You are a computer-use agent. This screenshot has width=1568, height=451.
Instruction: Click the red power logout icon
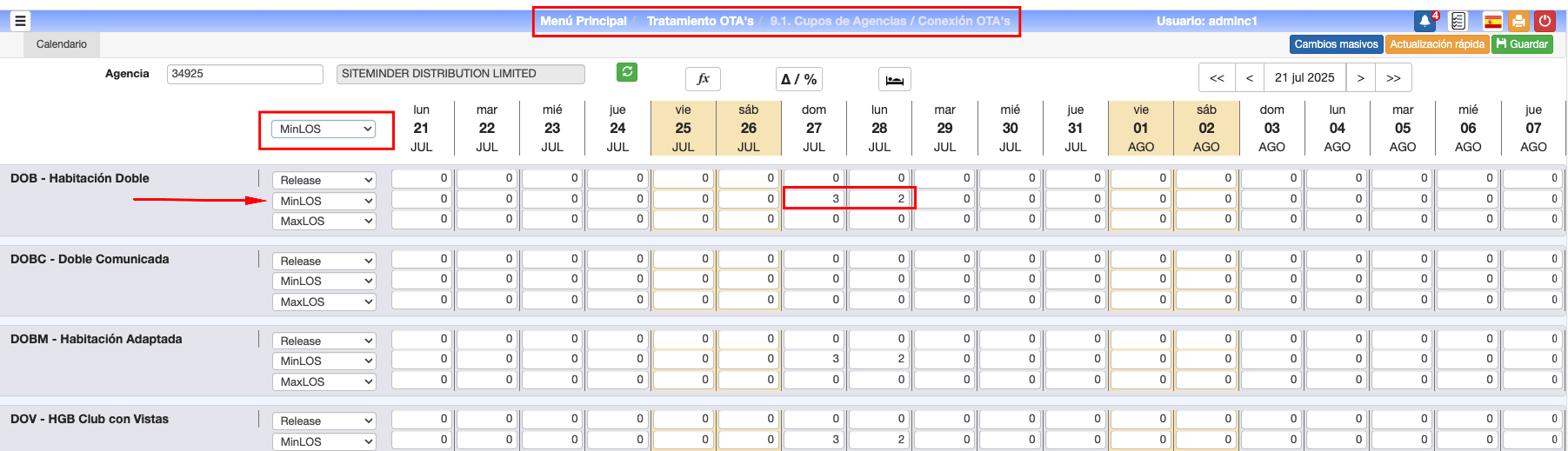click(x=1545, y=21)
